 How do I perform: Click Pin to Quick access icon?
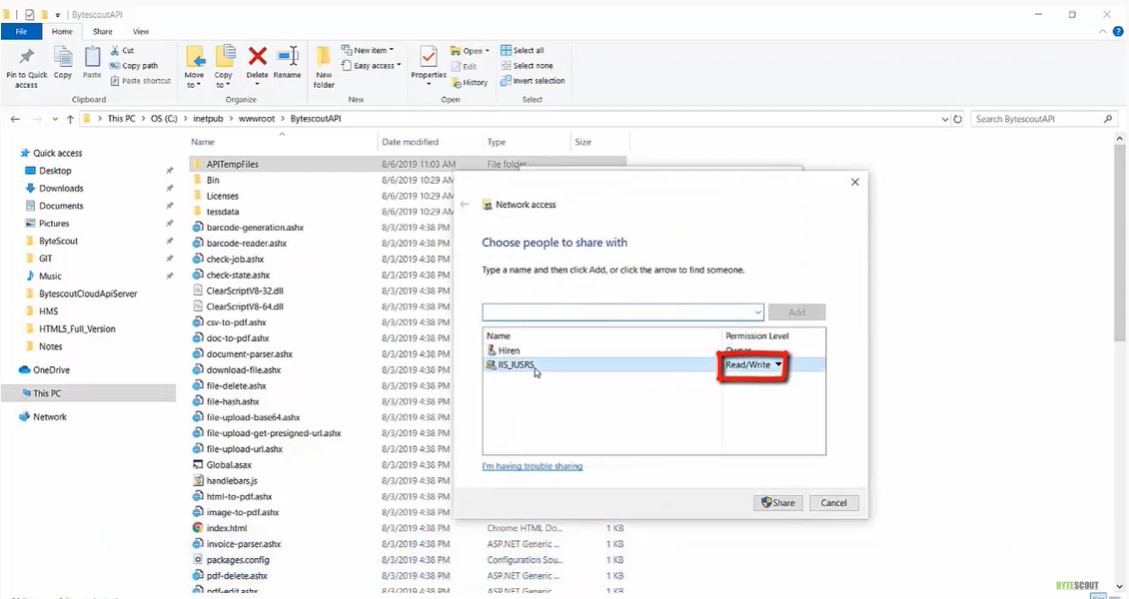[27, 56]
